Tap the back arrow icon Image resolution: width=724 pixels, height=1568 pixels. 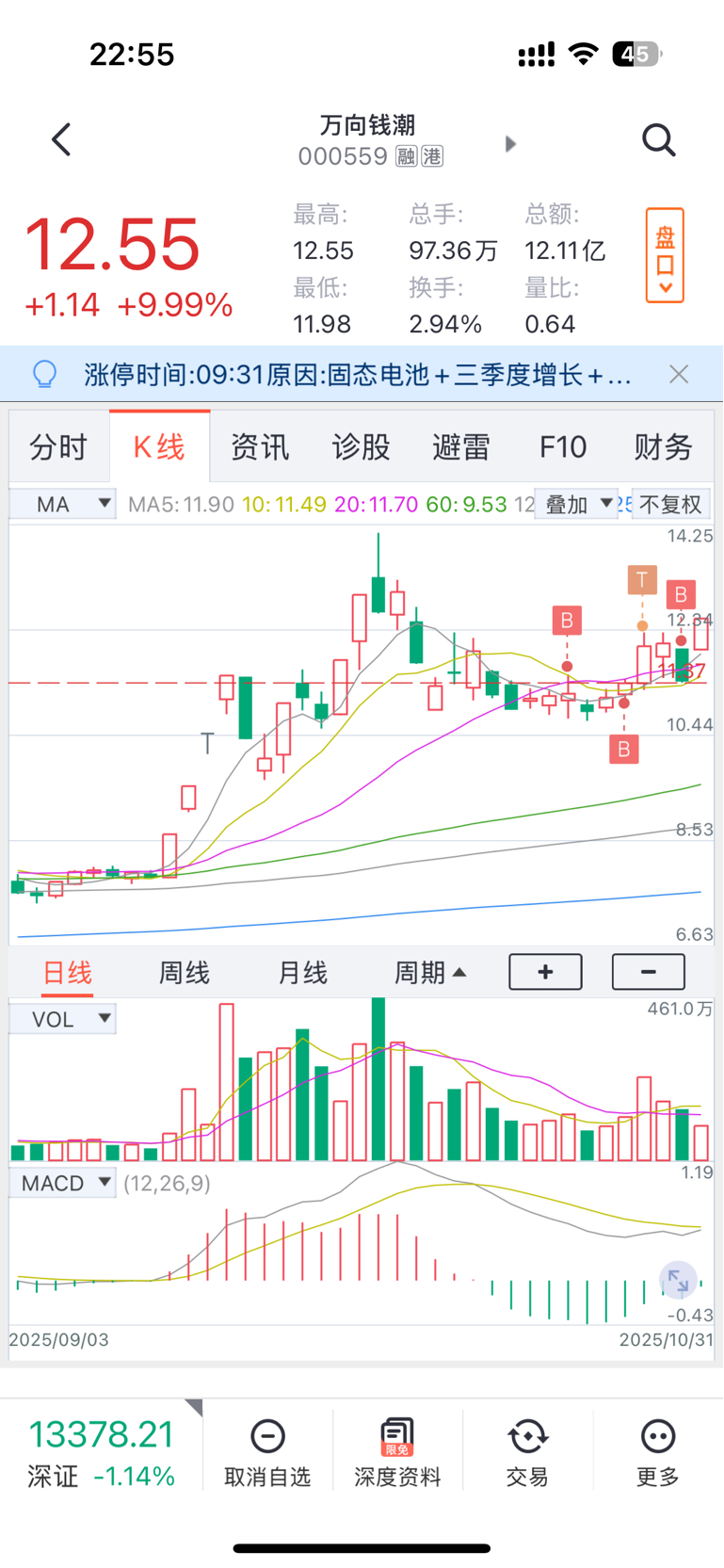tap(62, 140)
